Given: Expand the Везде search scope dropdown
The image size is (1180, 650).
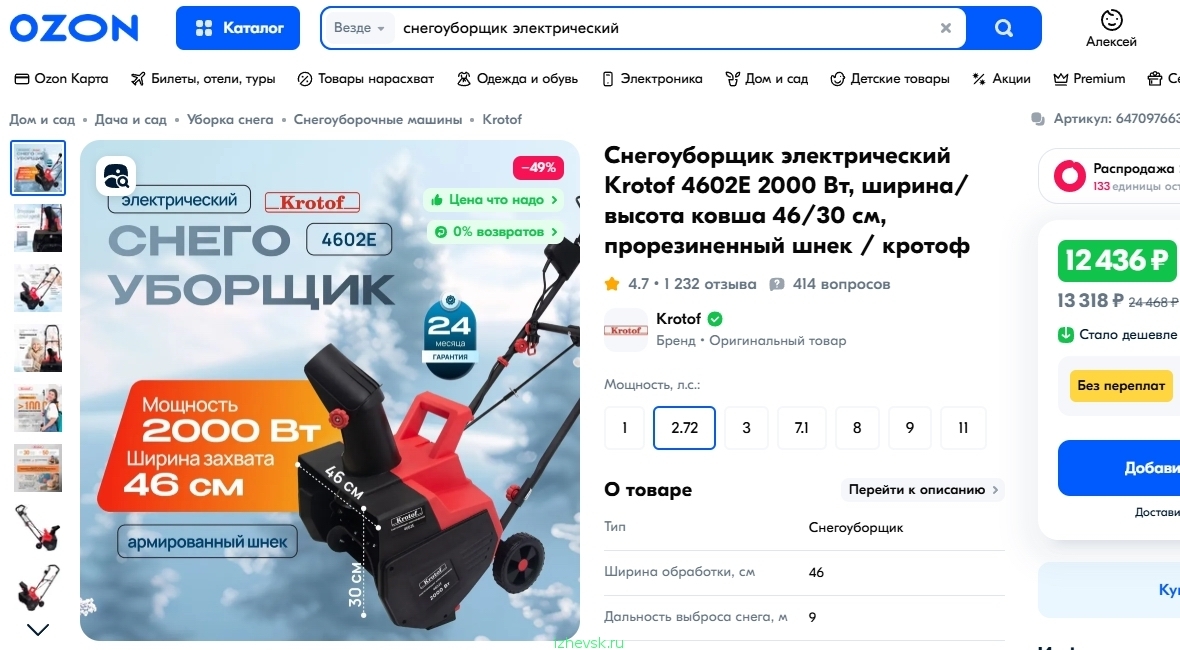Looking at the screenshot, I should [x=359, y=28].
